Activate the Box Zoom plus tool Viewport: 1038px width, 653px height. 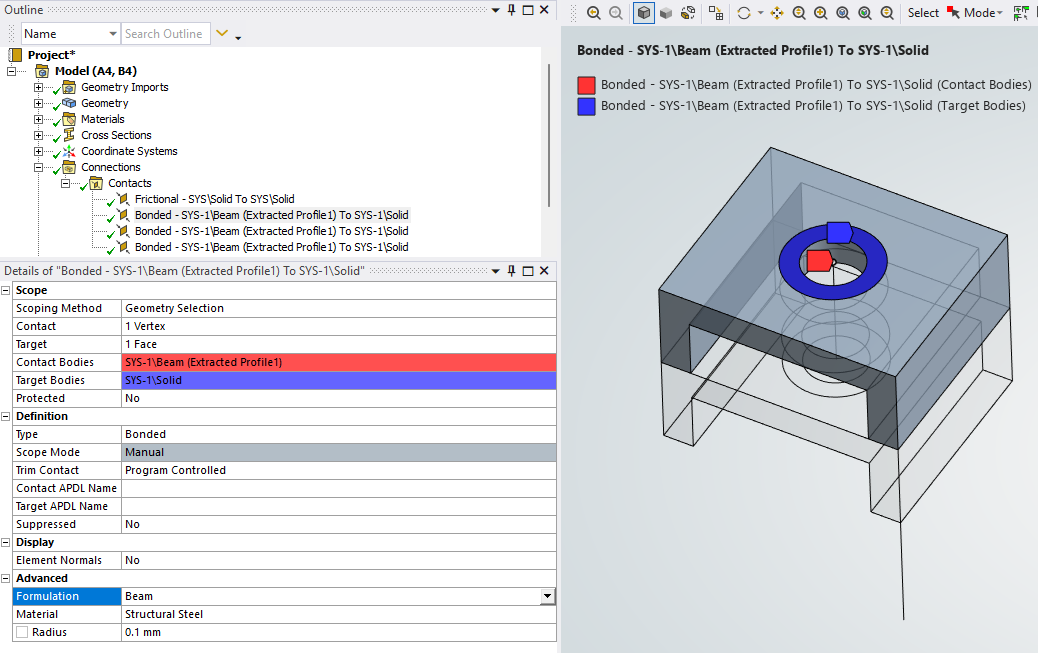tap(821, 13)
